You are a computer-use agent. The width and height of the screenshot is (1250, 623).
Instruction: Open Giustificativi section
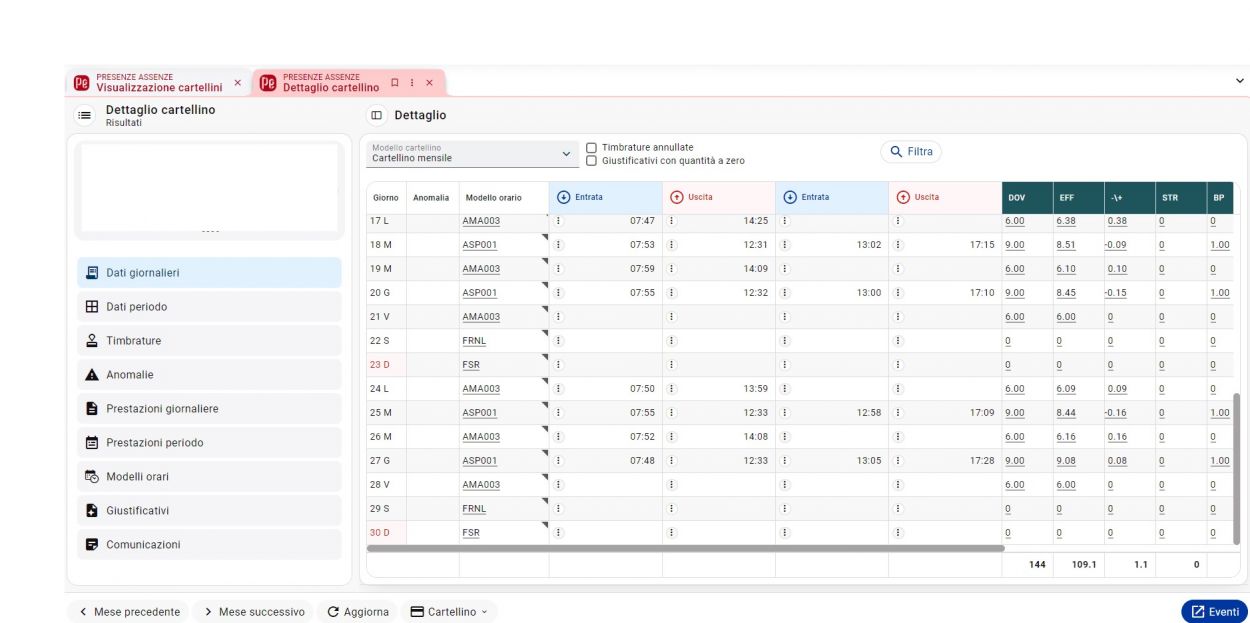(209, 511)
